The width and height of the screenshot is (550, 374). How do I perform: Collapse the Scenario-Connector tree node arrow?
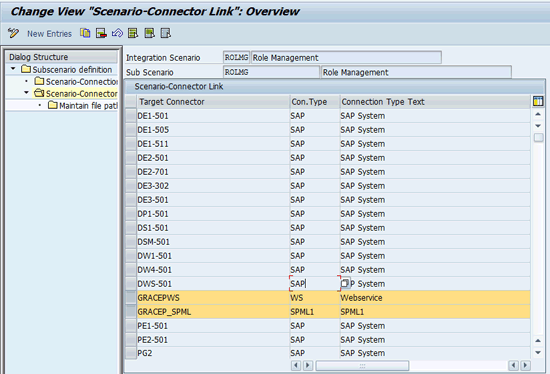[x=26, y=93]
